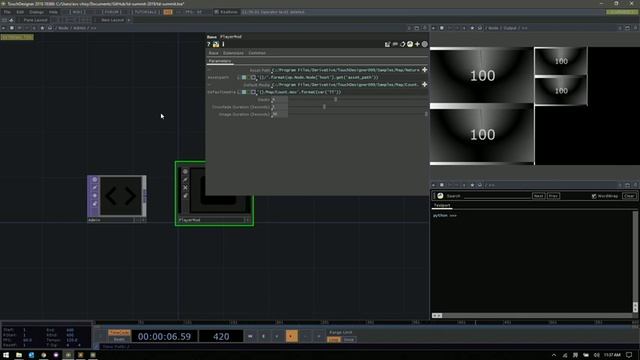Click the orange Play button on timeline

(x=291, y=336)
